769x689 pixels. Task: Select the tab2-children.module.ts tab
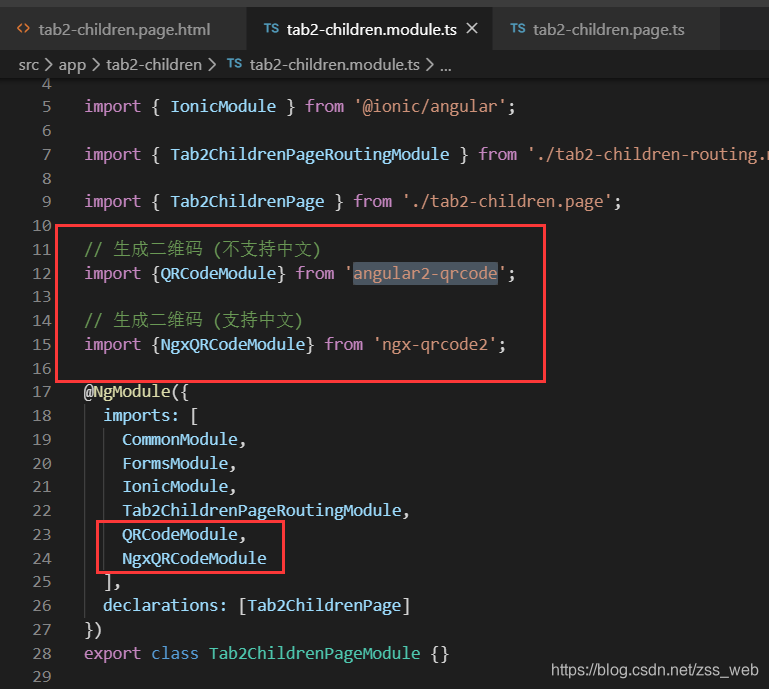pos(371,29)
